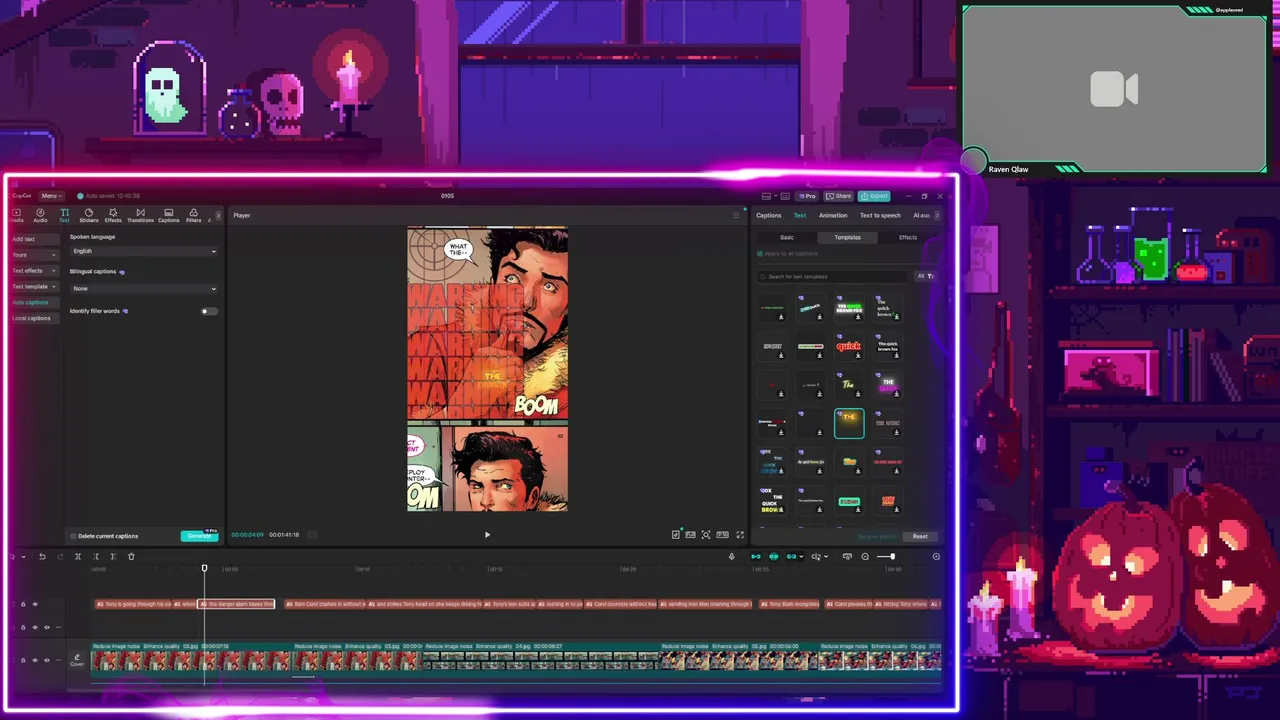
Task: Click the timeline microphone record icon
Action: point(731,556)
